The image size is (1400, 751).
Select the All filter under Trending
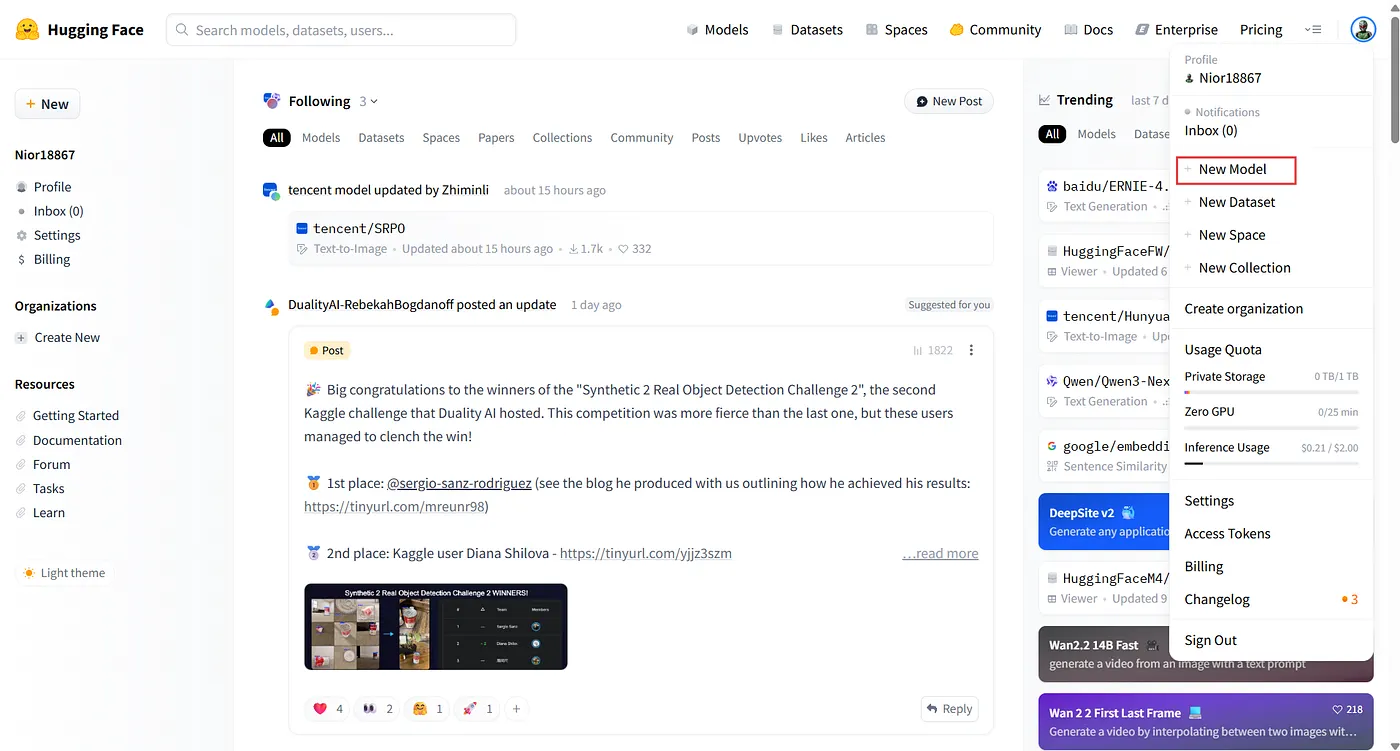[x=1052, y=133]
